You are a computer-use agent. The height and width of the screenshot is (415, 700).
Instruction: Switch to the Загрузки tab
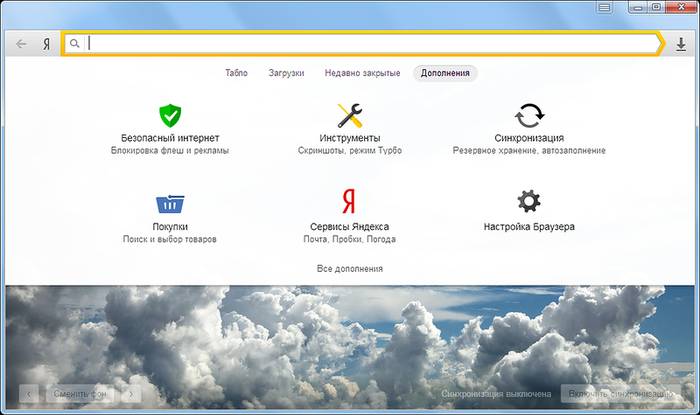click(286, 73)
